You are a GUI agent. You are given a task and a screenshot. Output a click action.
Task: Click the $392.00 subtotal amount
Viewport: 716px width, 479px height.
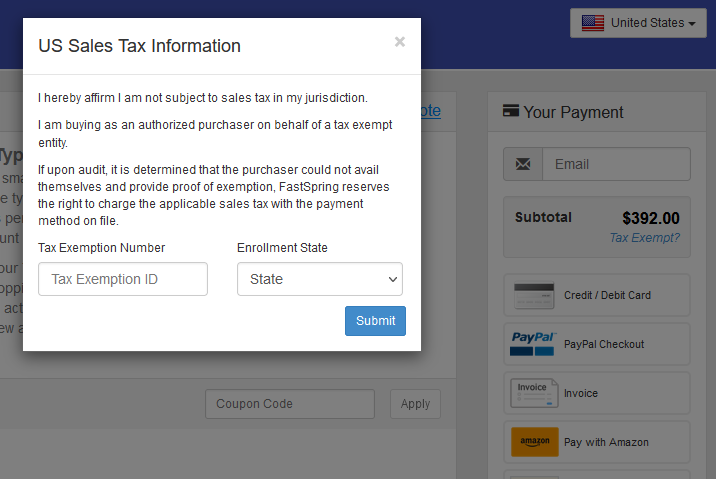(651, 218)
